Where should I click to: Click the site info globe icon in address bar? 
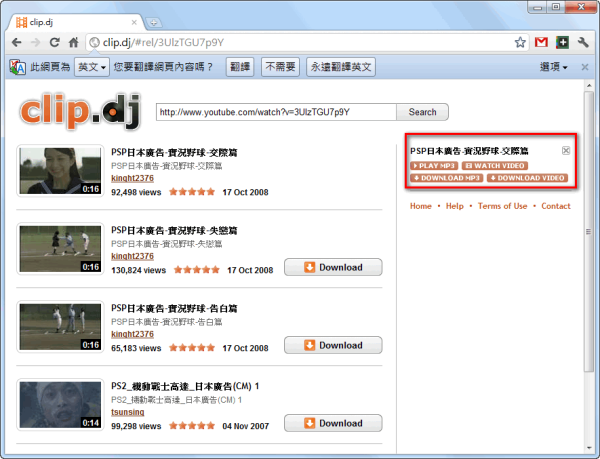tap(95, 42)
